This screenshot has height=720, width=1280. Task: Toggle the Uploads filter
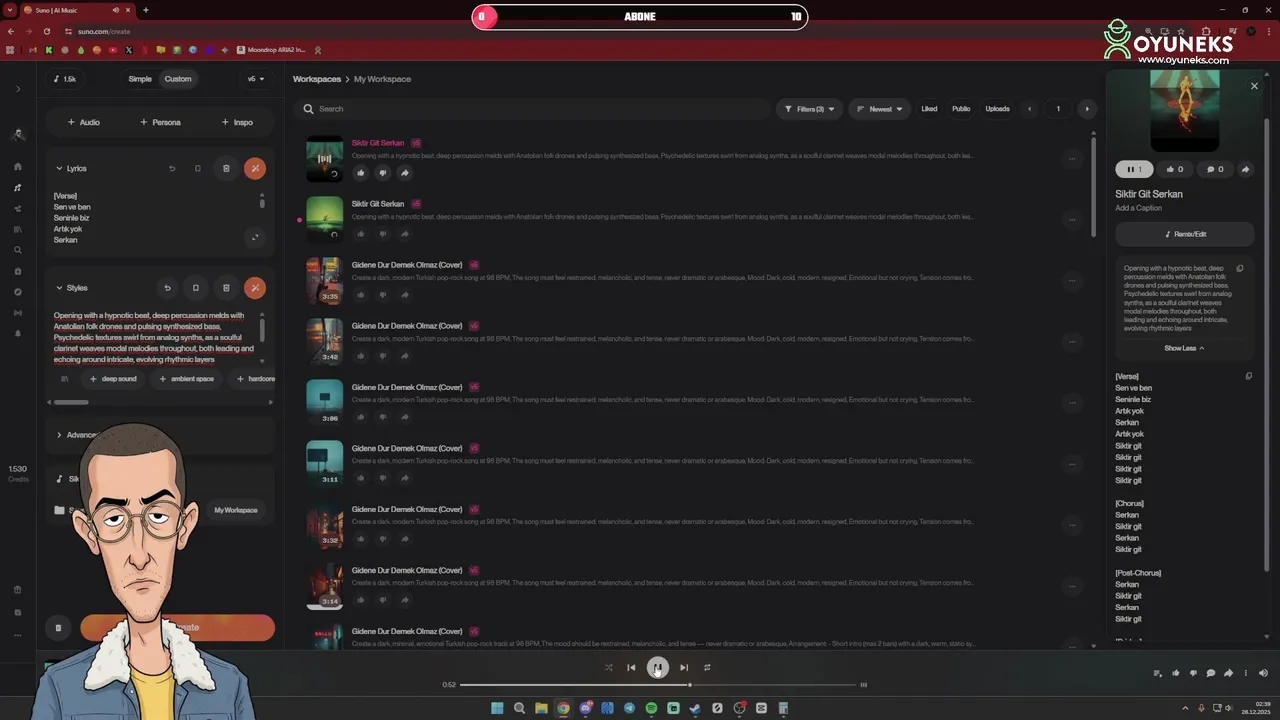click(x=997, y=109)
